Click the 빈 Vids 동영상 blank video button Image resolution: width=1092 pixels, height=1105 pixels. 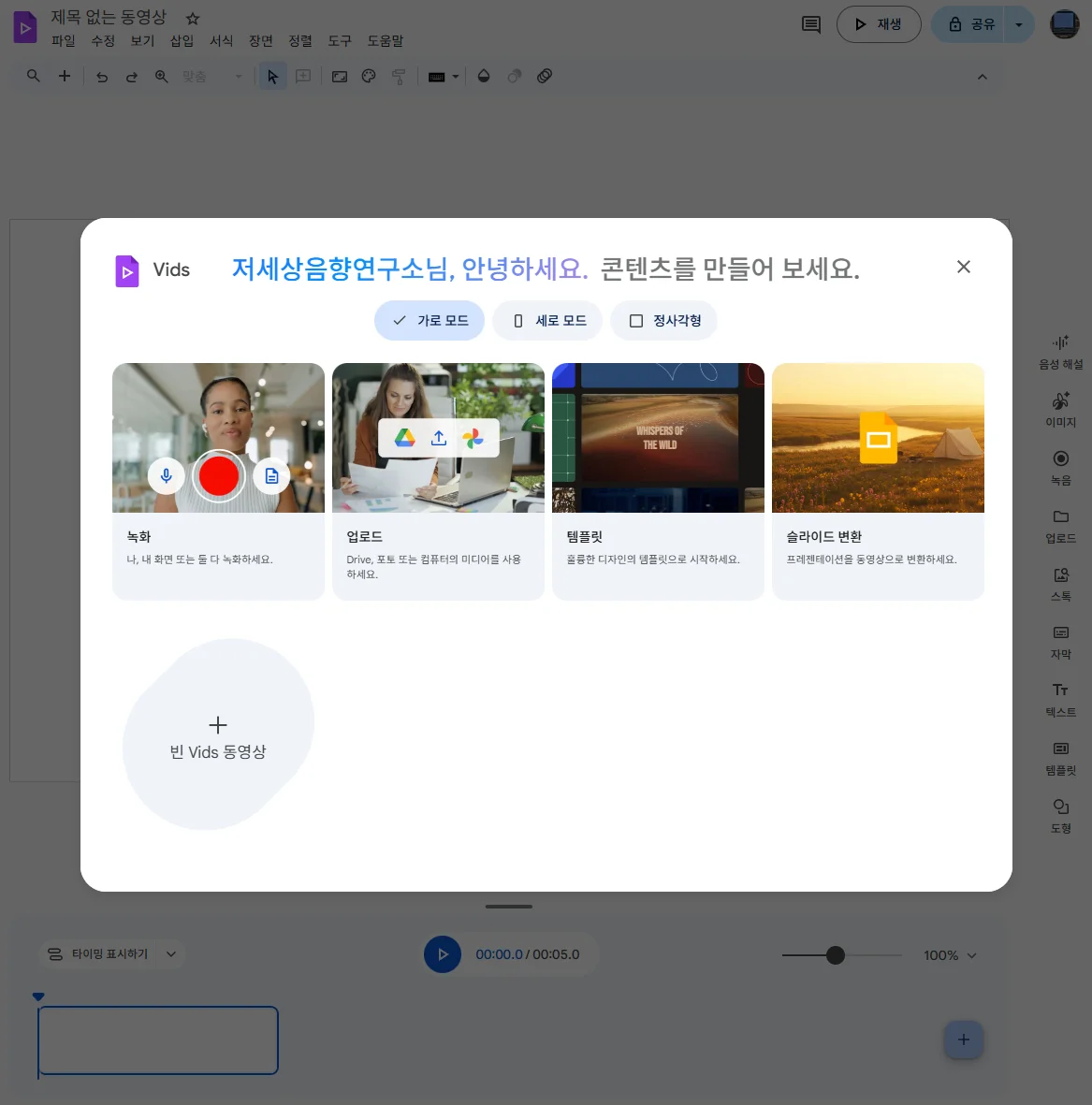click(x=218, y=735)
